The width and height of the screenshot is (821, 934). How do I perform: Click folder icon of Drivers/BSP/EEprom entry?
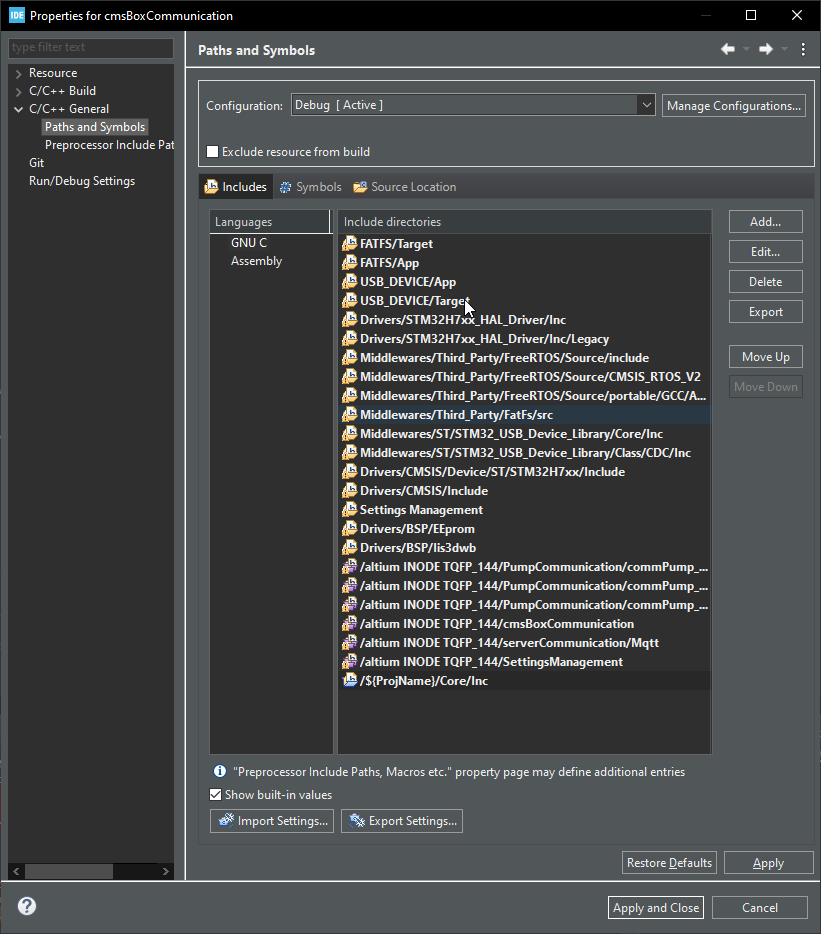[350, 528]
